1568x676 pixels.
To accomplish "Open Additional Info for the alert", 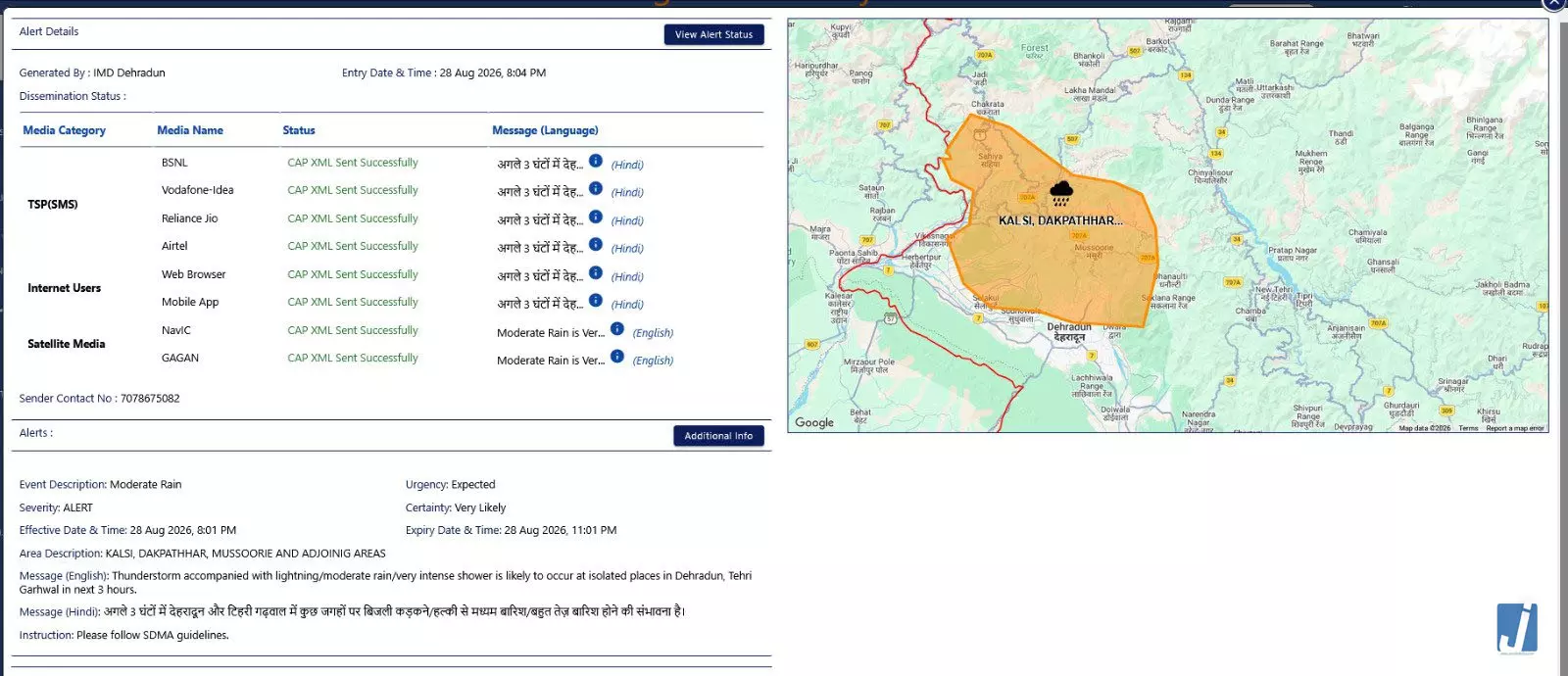I will click(x=718, y=436).
